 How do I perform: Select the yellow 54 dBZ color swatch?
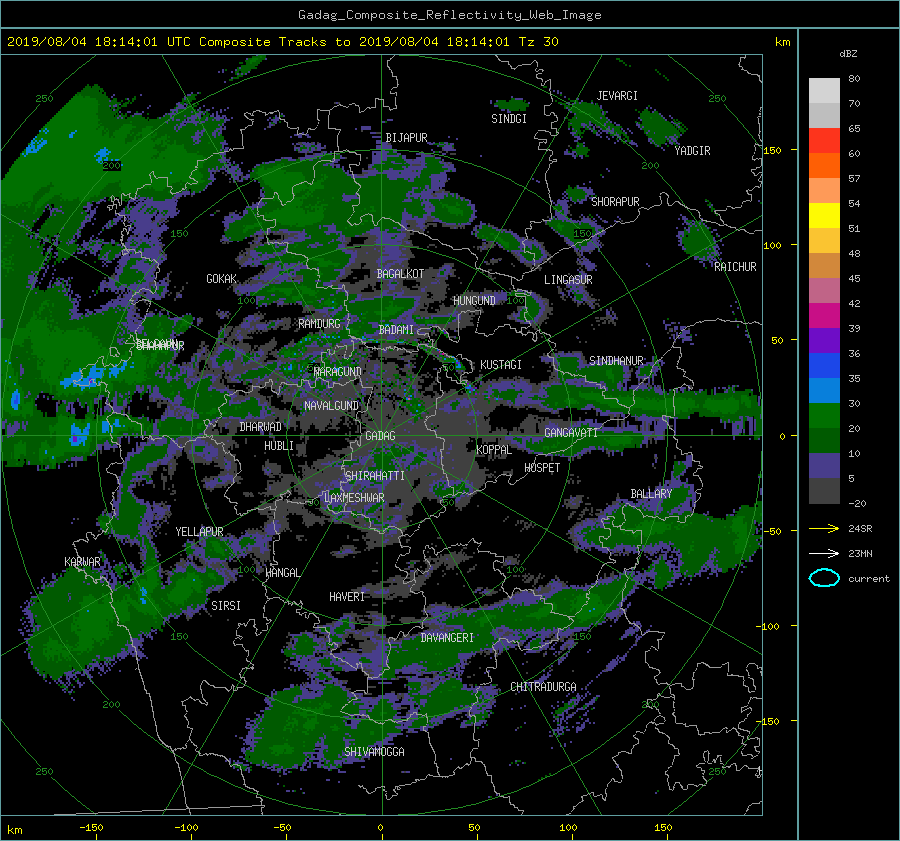[x=824, y=215]
